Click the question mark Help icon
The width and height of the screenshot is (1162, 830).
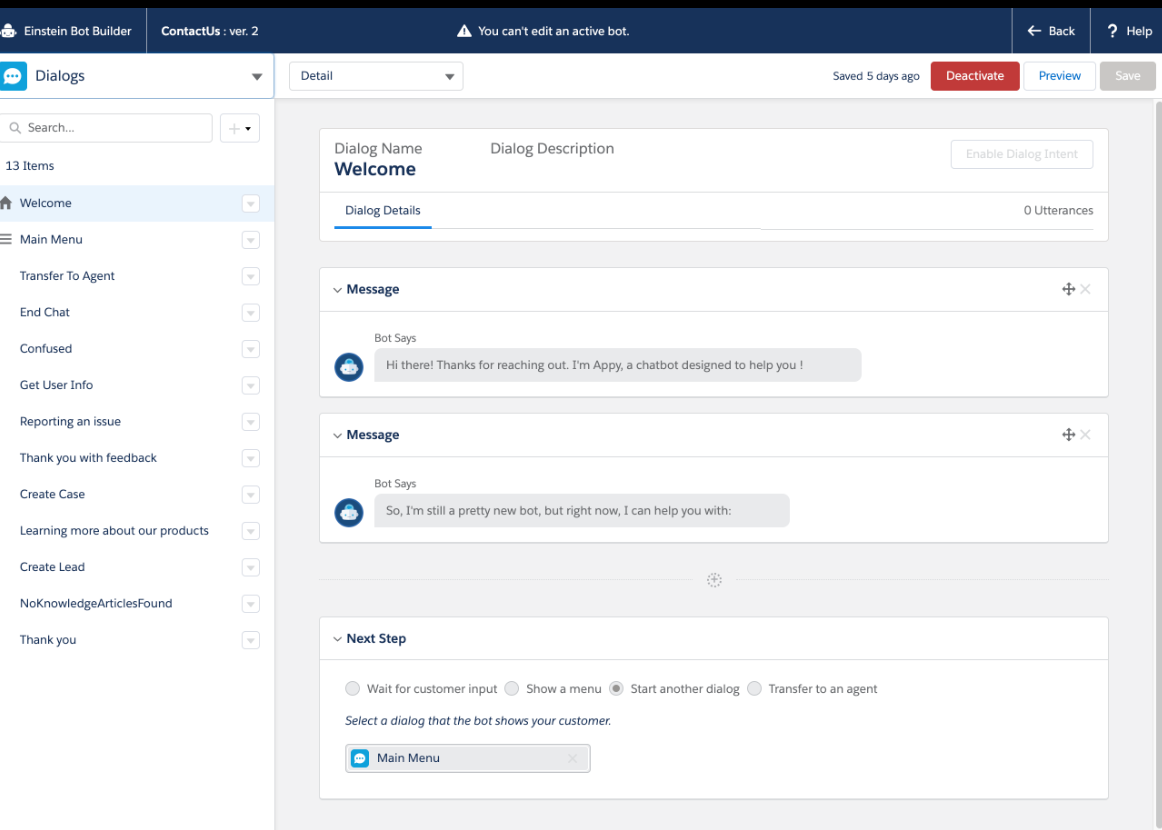(x=1112, y=31)
